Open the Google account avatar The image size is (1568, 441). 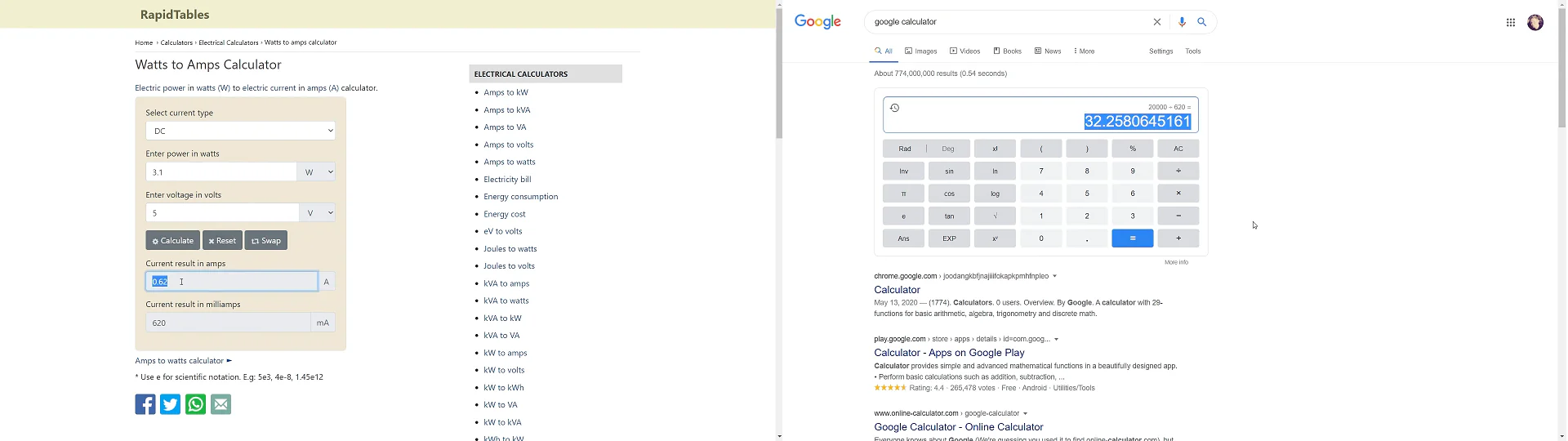point(1535,22)
